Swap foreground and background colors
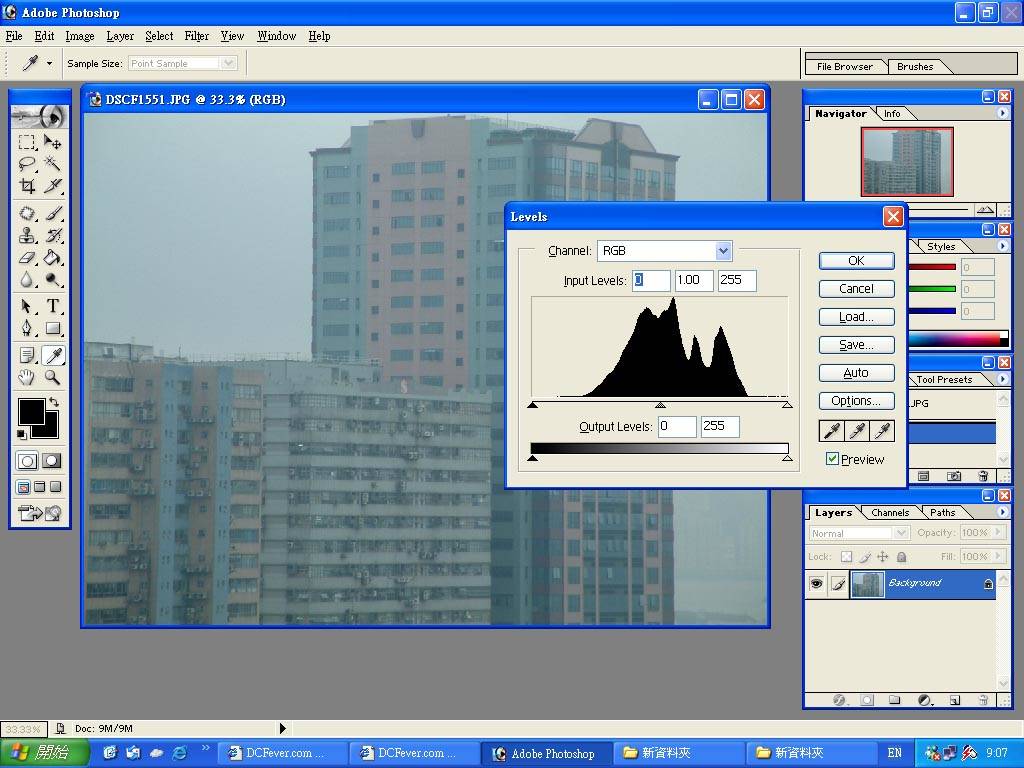Viewport: 1024px width, 768px height. pos(54,402)
